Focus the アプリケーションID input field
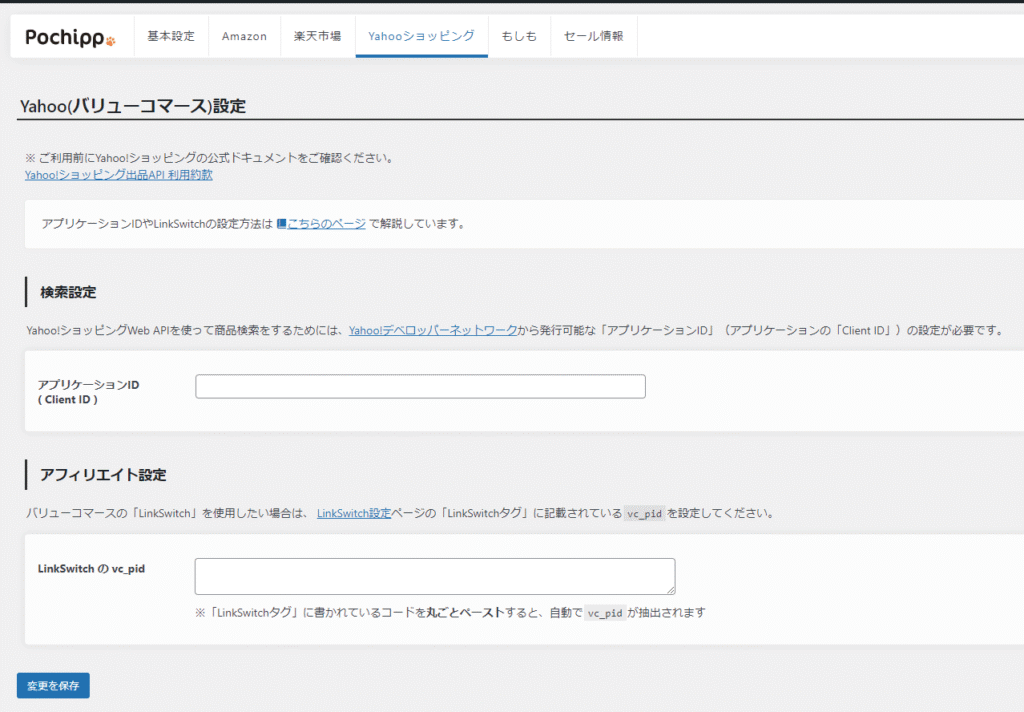Screen dimensions: 1024x712 (x=420, y=386)
